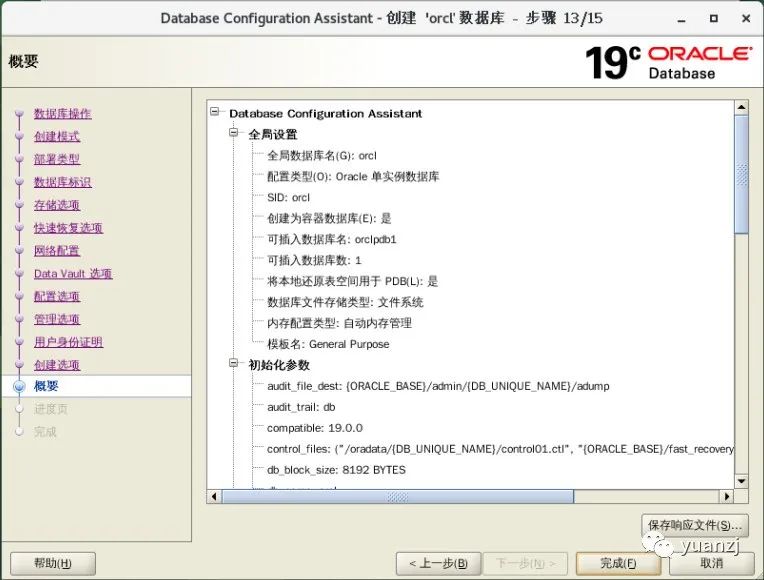
Task: Collapse the 初始化参数 tree section
Action: (234, 363)
